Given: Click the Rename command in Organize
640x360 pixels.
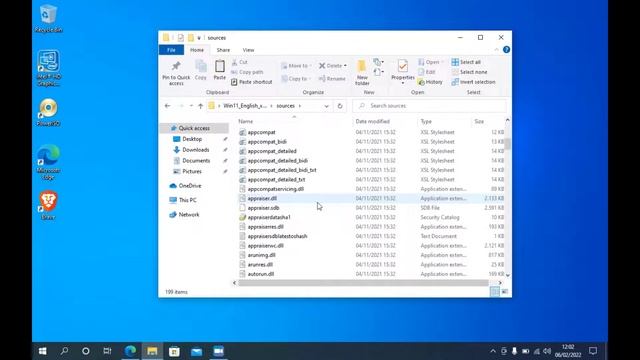Looking at the screenshot, I should pyautogui.click(x=332, y=78).
